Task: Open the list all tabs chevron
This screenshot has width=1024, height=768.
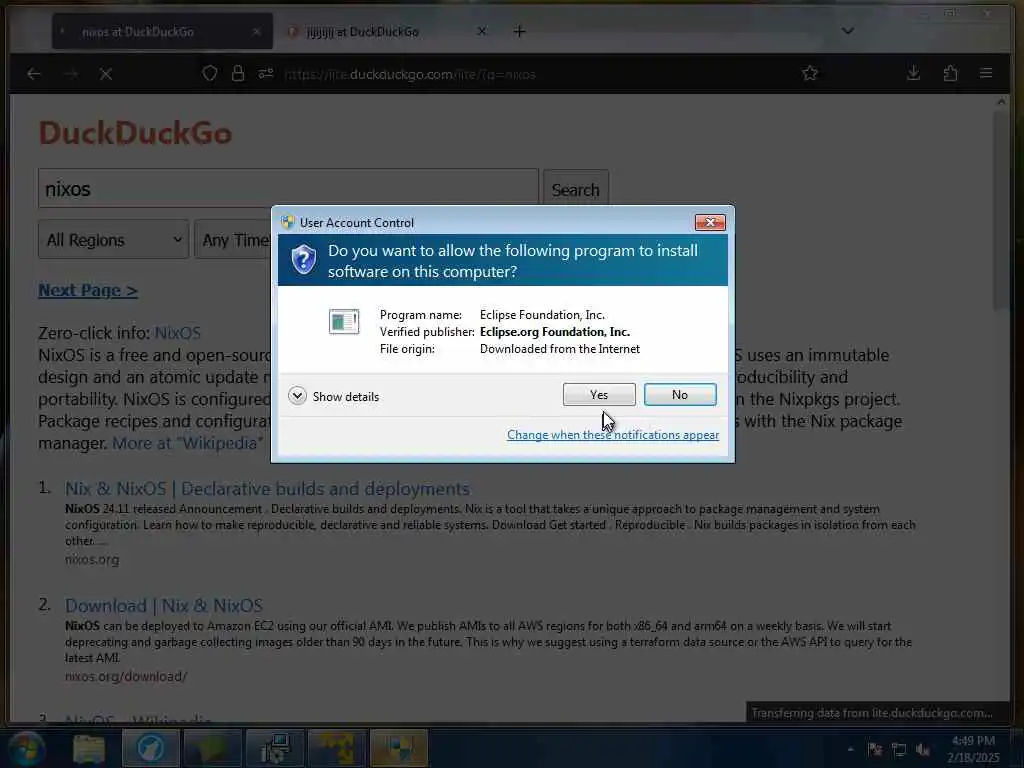Action: tap(848, 31)
